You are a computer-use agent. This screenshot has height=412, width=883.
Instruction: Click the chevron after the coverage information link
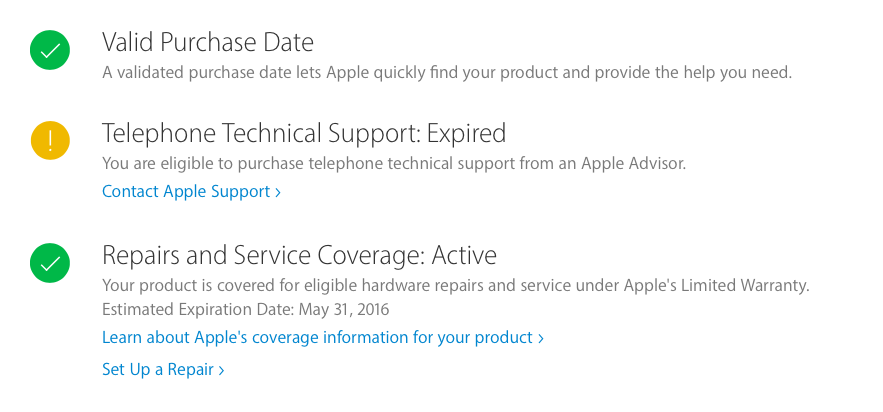pyautogui.click(x=541, y=338)
